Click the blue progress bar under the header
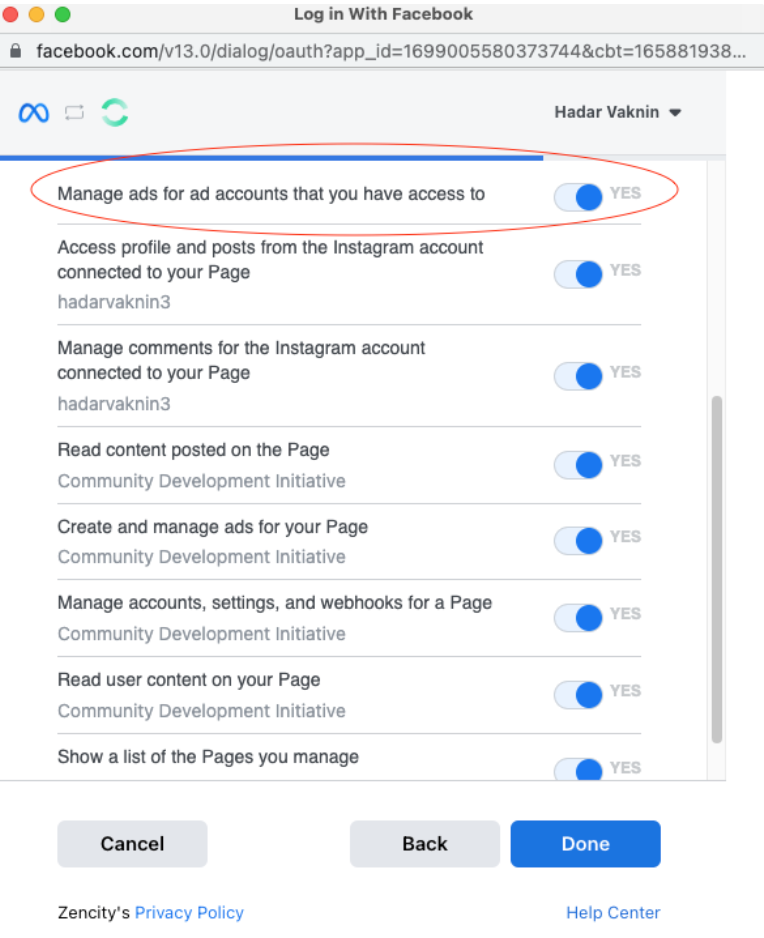The width and height of the screenshot is (764, 938). 272,158
